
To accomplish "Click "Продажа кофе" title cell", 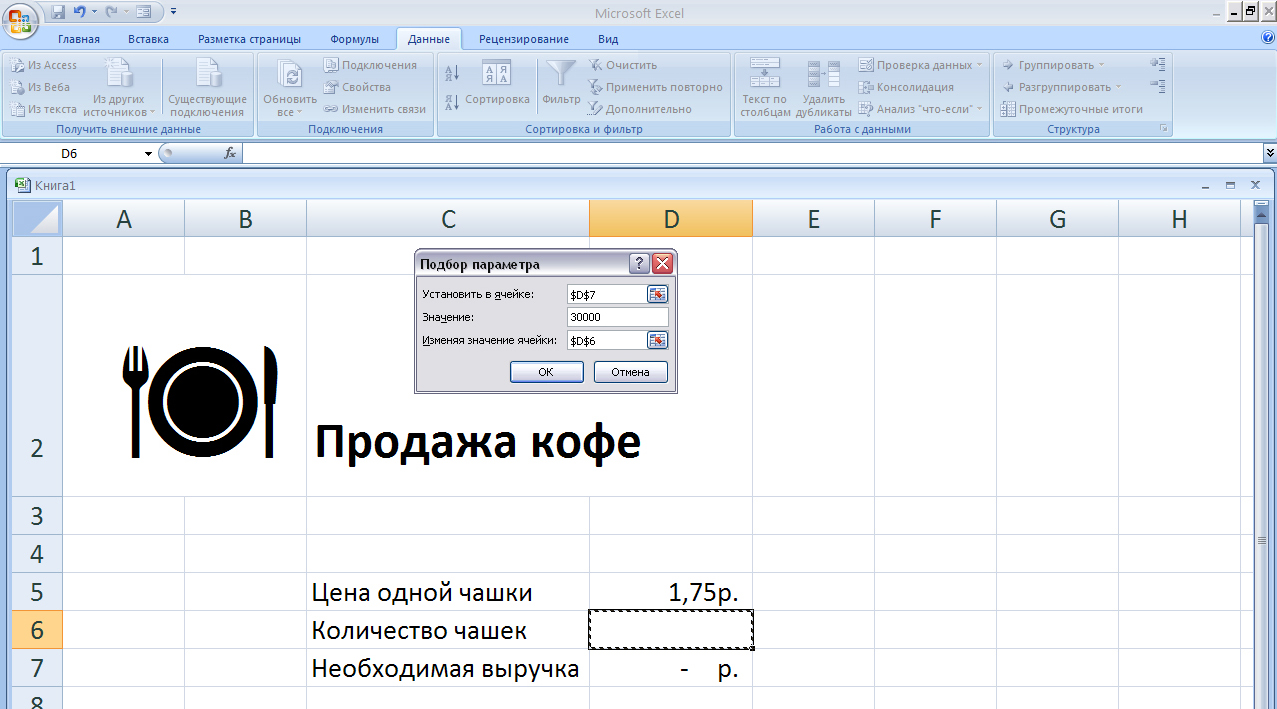I will (x=478, y=441).
